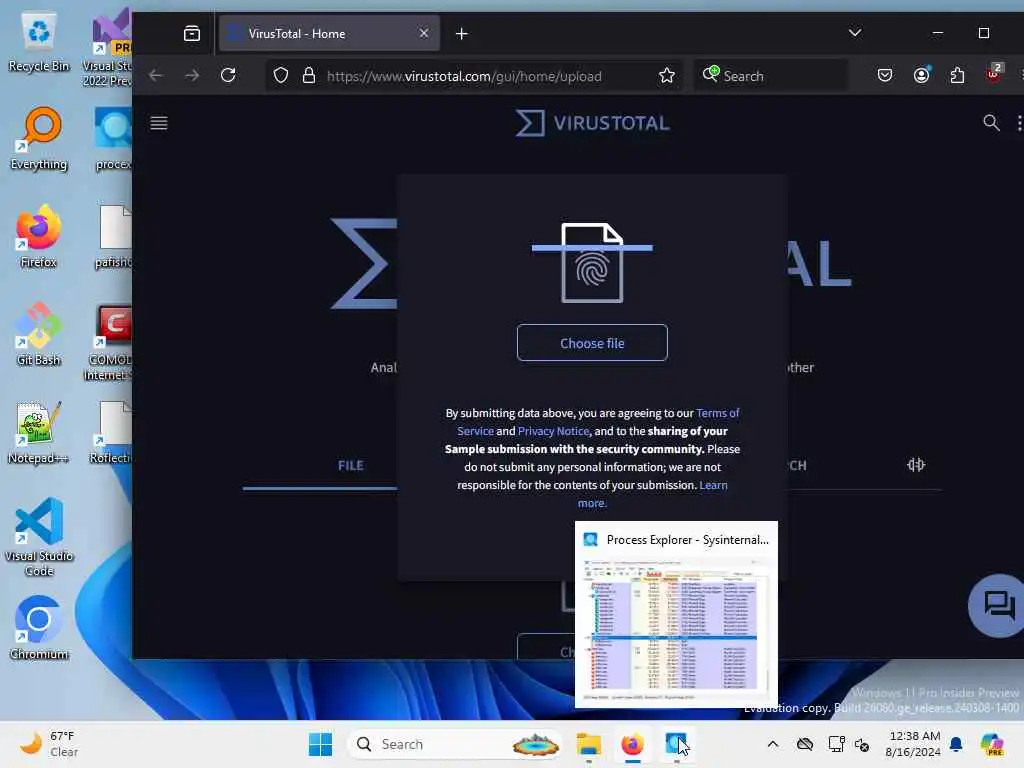Launch Visual Studio Code desktop shortcut
This screenshot has width=1024, height=768.
[x=39, y=537]
